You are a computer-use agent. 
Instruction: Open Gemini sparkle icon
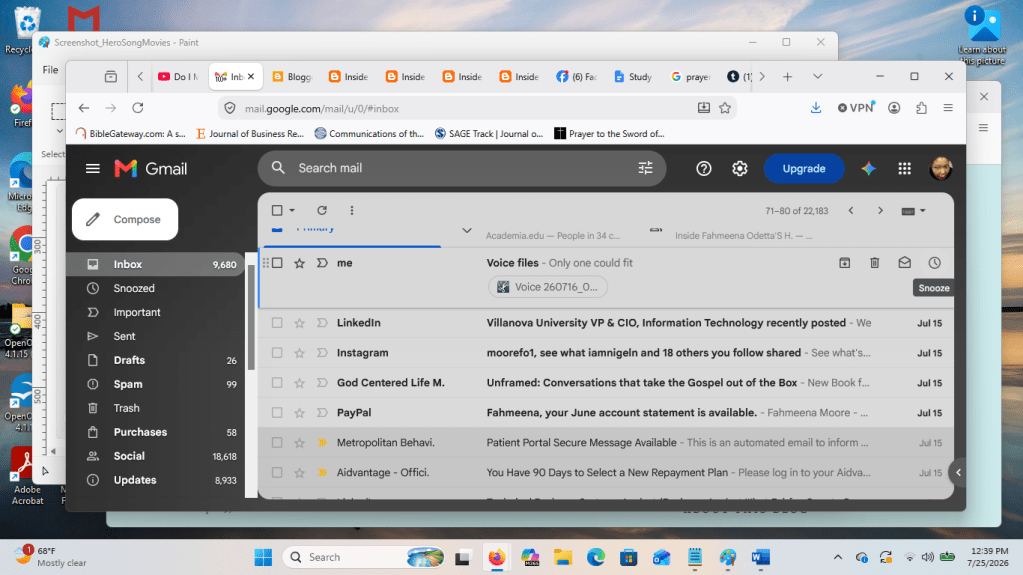pos(868,168)
